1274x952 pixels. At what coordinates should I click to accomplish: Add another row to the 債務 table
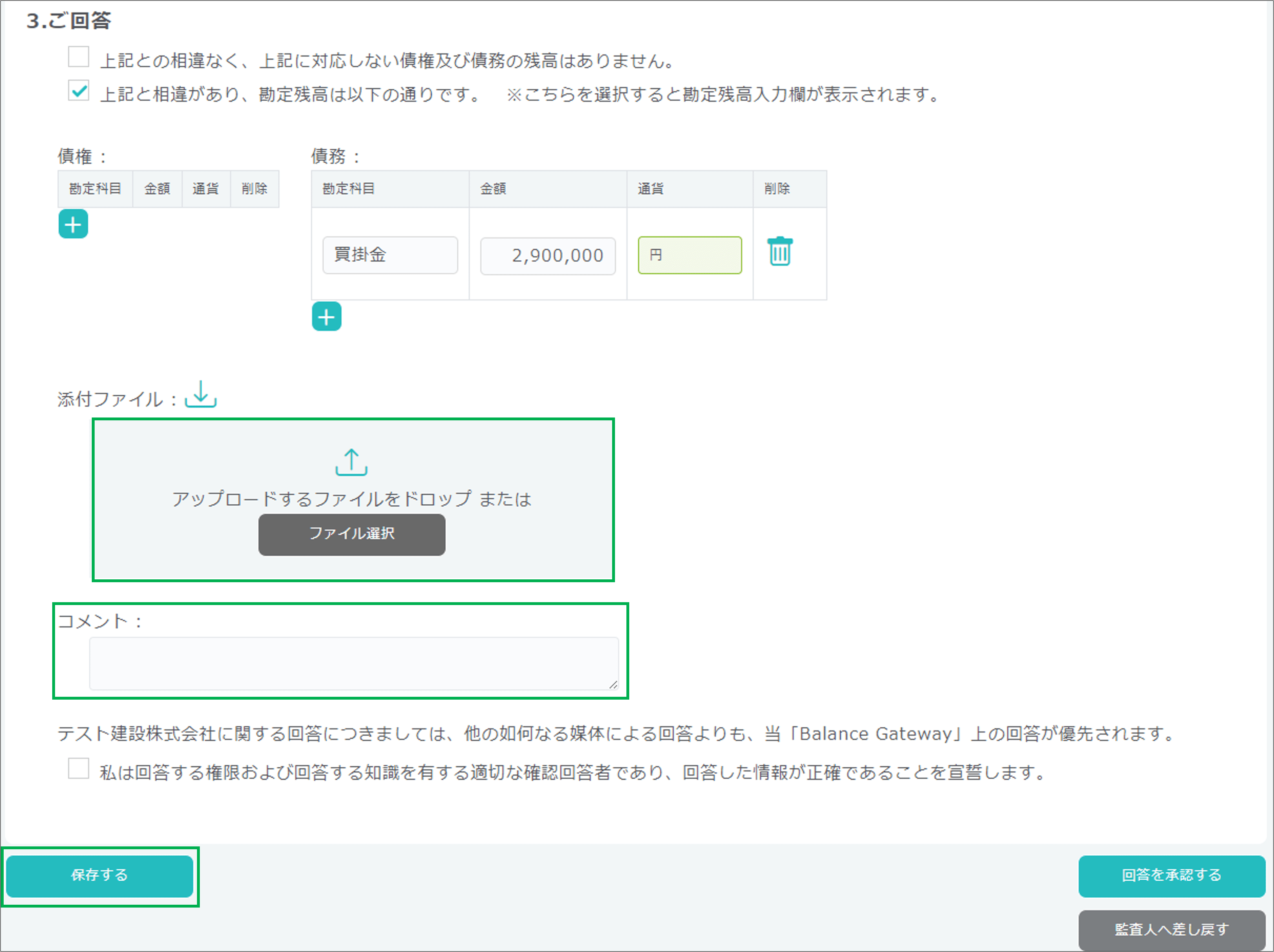327,316
